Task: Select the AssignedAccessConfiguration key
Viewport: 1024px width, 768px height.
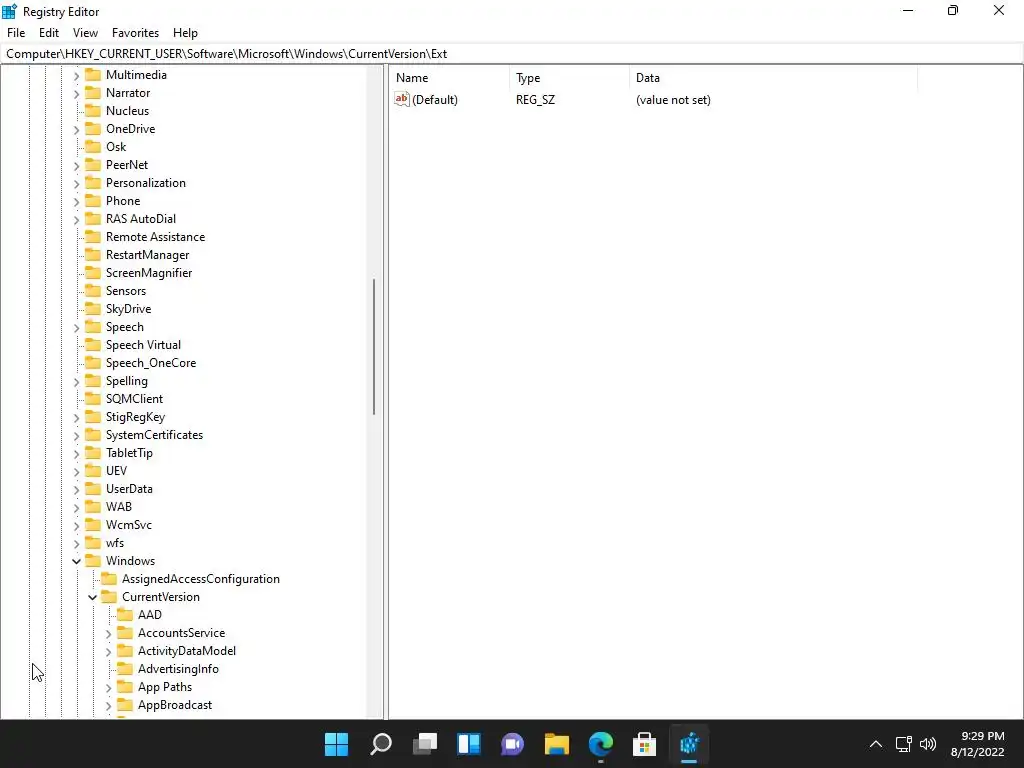Action: [200, 579]
